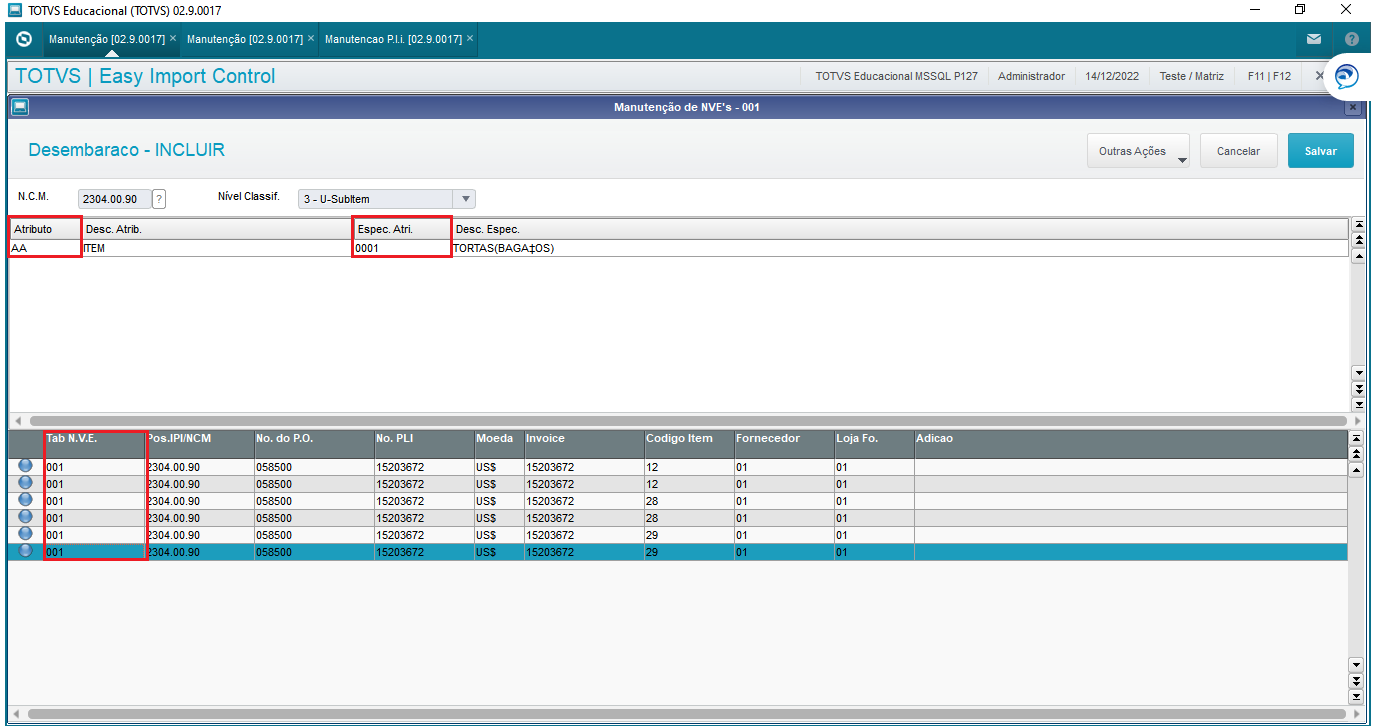1375x727 pixels.
Task: Click the No. do P.O. column header
Action: coord(314,445)
